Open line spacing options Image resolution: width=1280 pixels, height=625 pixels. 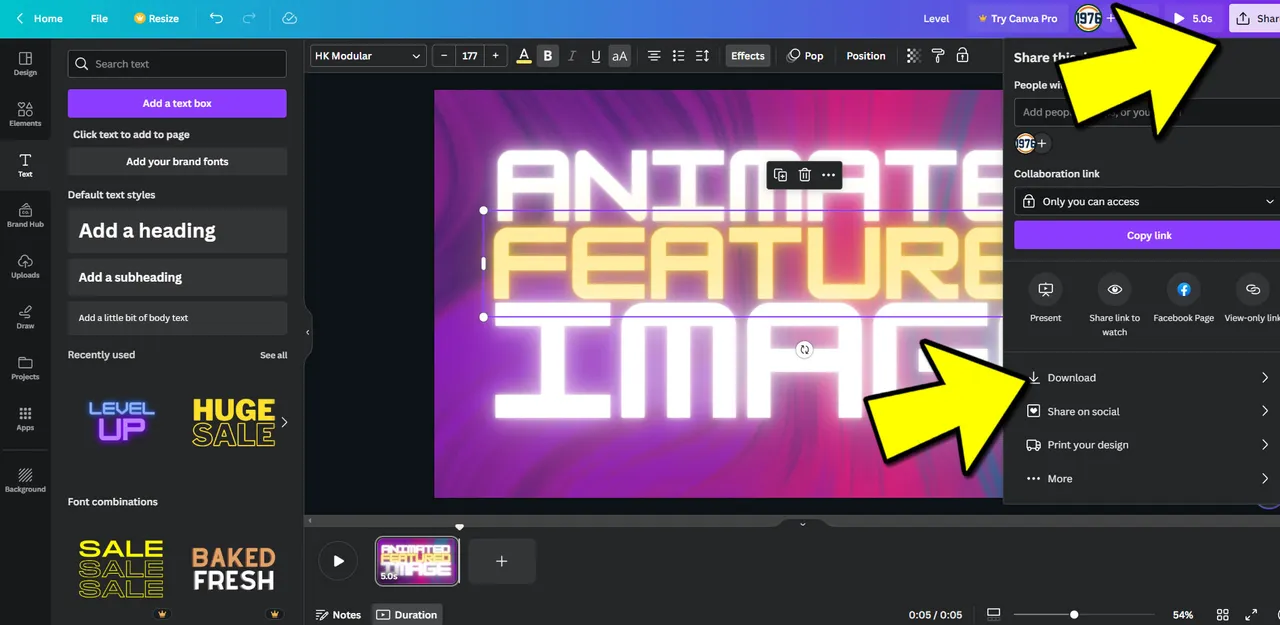[702, 56]
